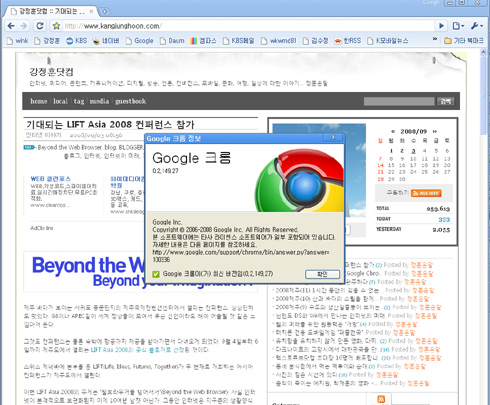
Task: Open the HanRSS bookmark icon
Action: (x=347, y=41)
